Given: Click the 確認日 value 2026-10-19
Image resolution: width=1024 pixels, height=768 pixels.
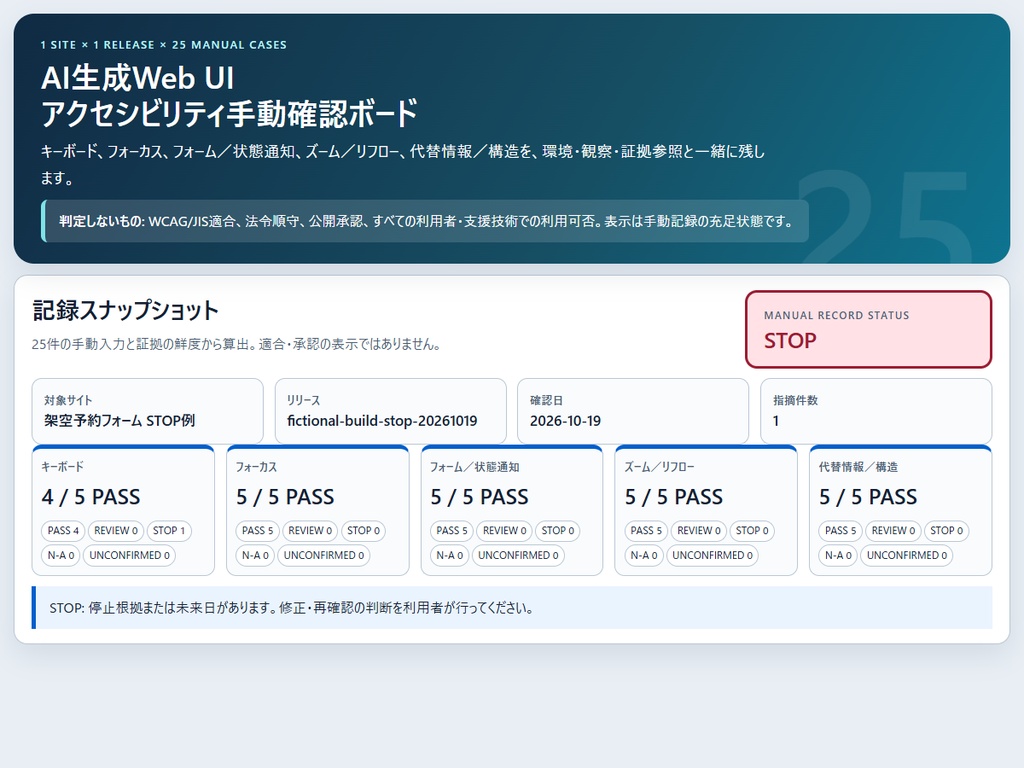Looking at the screenshot, I should coord(565,421).
